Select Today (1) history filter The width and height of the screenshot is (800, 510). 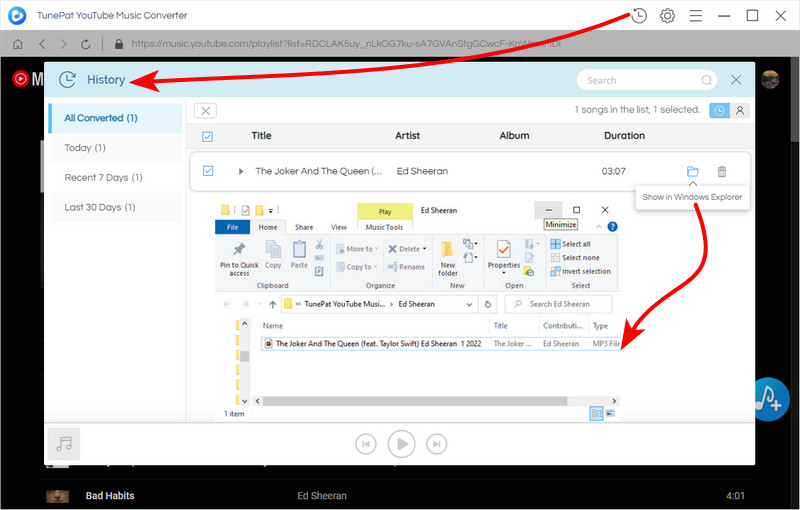[116, 148]
